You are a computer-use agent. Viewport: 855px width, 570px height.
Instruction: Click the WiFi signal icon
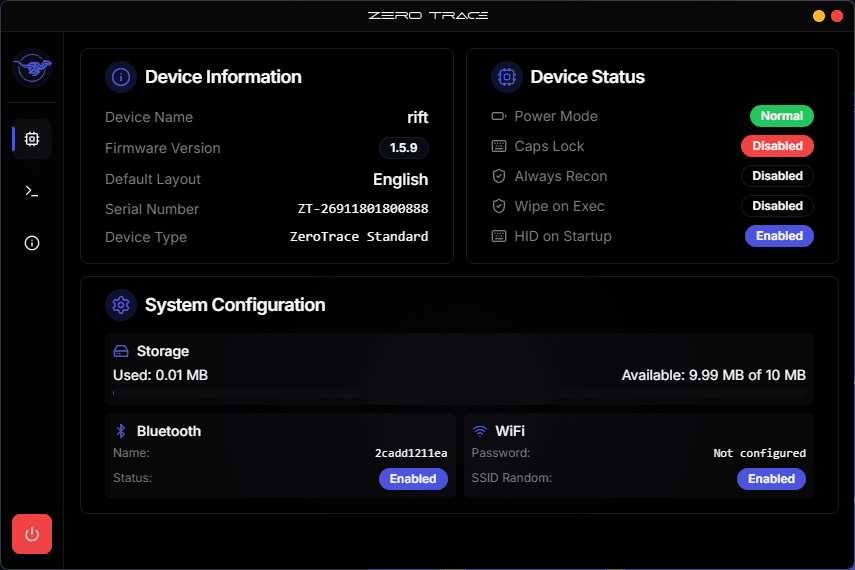click(480, 431)
